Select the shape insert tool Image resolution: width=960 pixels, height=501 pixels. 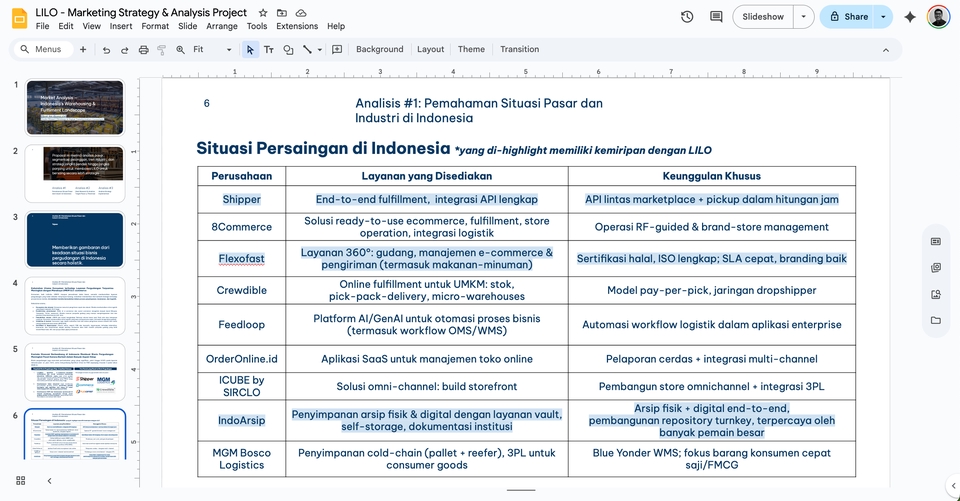pyautogui.click(x=287, y=49)
